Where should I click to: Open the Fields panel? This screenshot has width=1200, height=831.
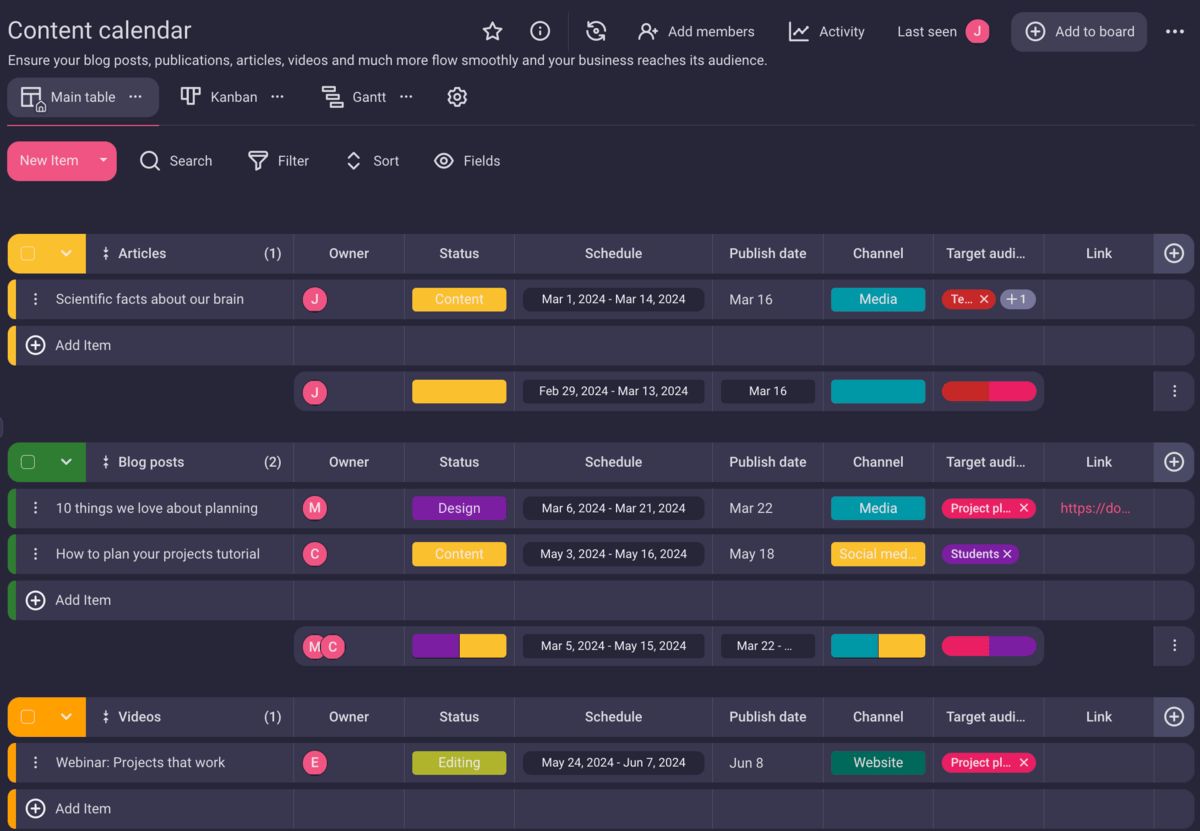tap(467, 161)
